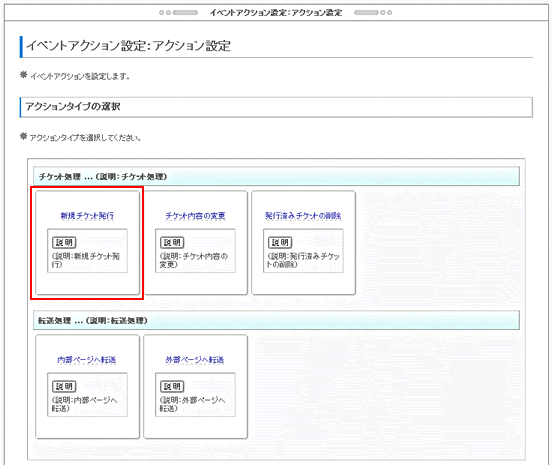Image resolution: width=552 pixels, height=465 pixels.
Task: Click the 説明 badge under 外部ページへ転送
Action: coord(172,386)
